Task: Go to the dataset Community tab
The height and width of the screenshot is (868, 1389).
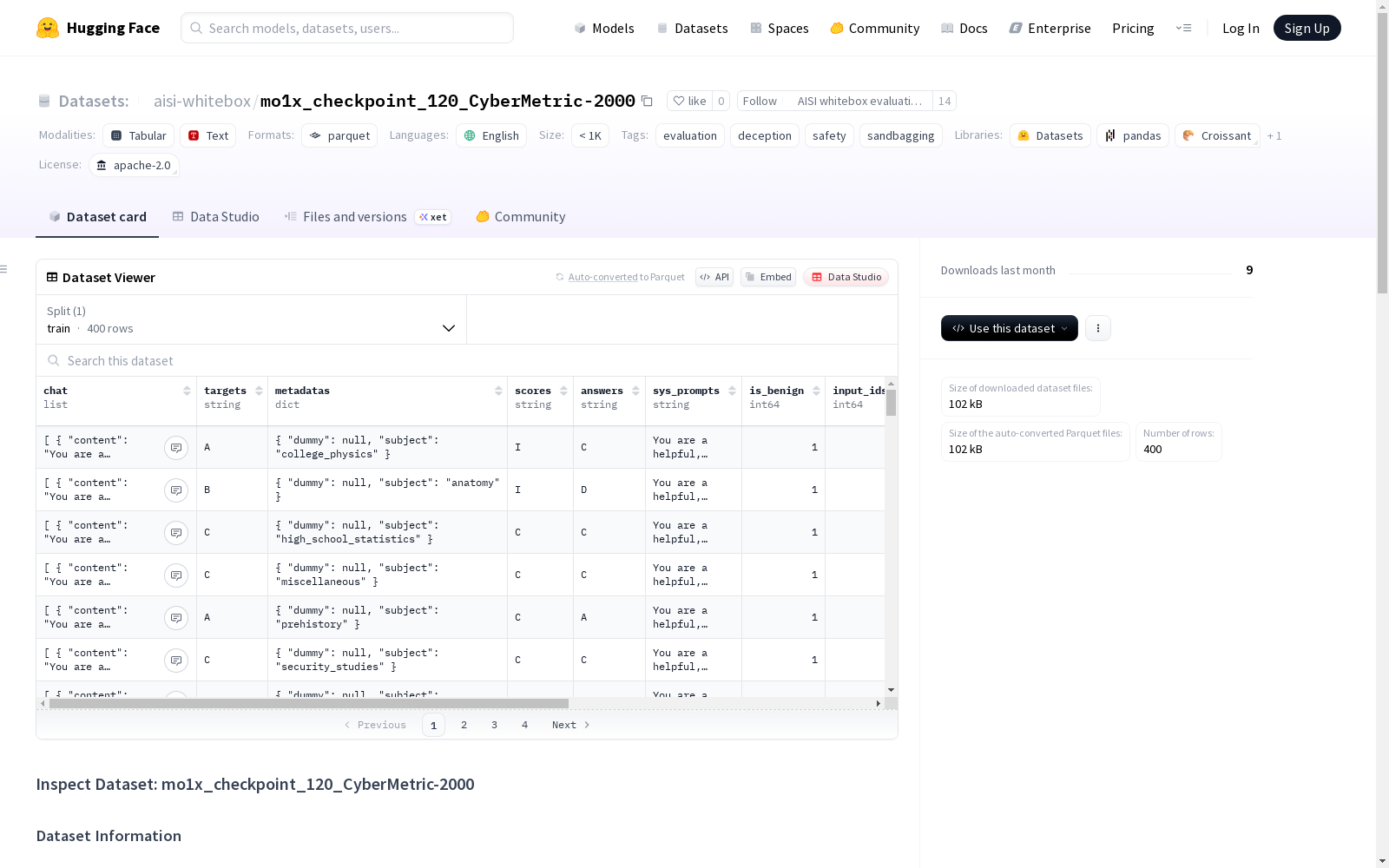Action: 521,217
